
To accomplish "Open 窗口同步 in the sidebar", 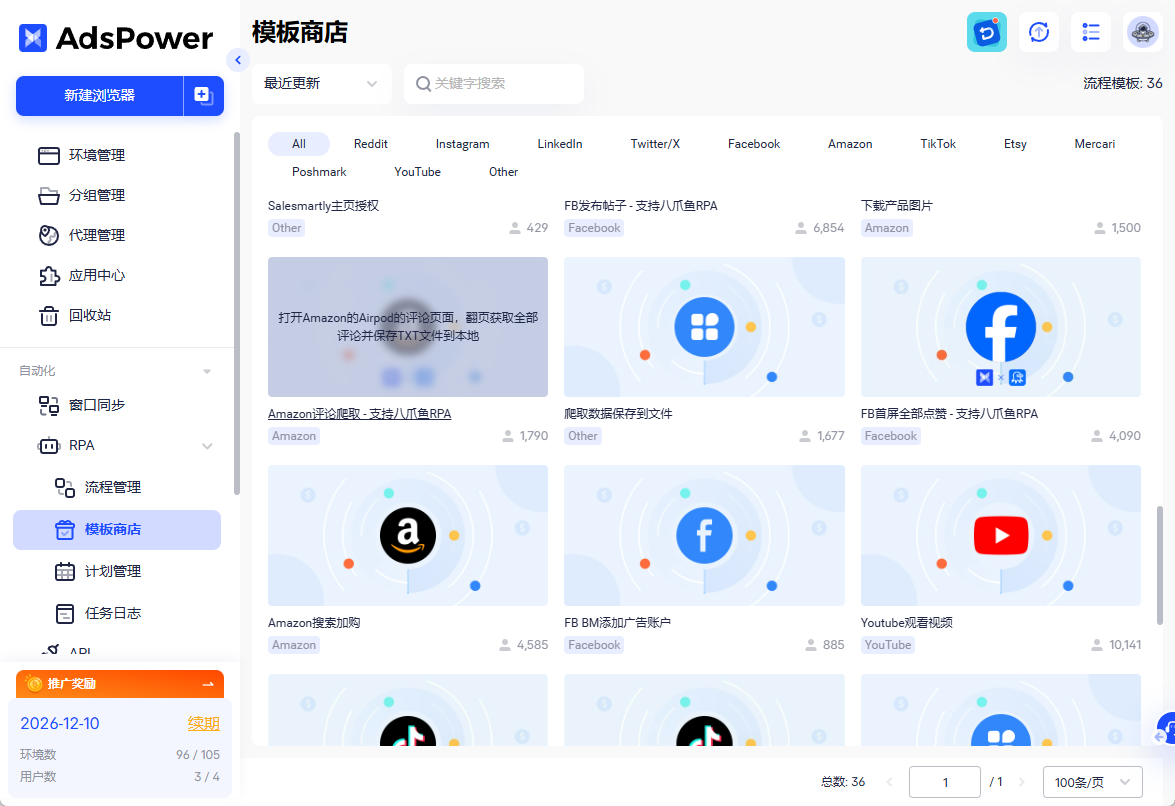I will (81, 405).
